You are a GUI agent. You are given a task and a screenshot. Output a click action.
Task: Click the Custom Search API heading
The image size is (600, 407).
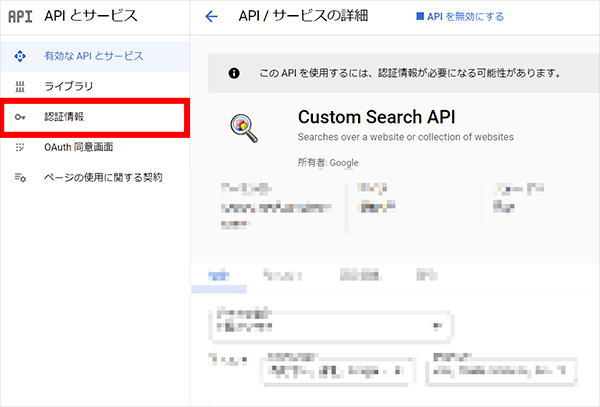[x=377, y=117]
